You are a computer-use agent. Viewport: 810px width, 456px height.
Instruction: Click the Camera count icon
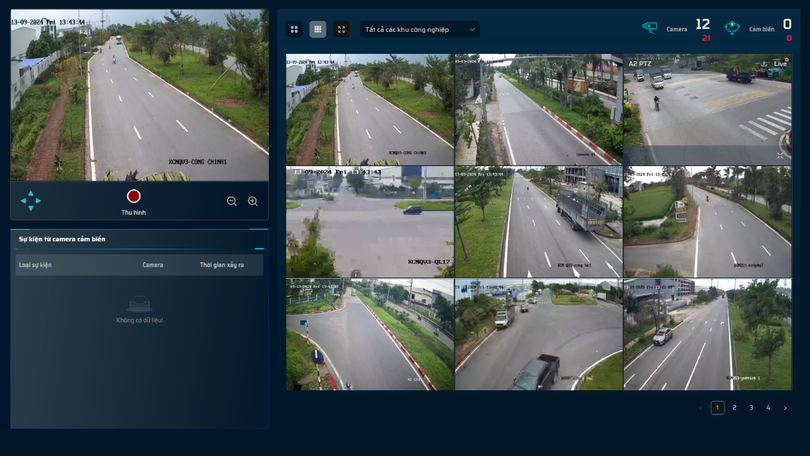pyautogui.click(x=650, y=28)
